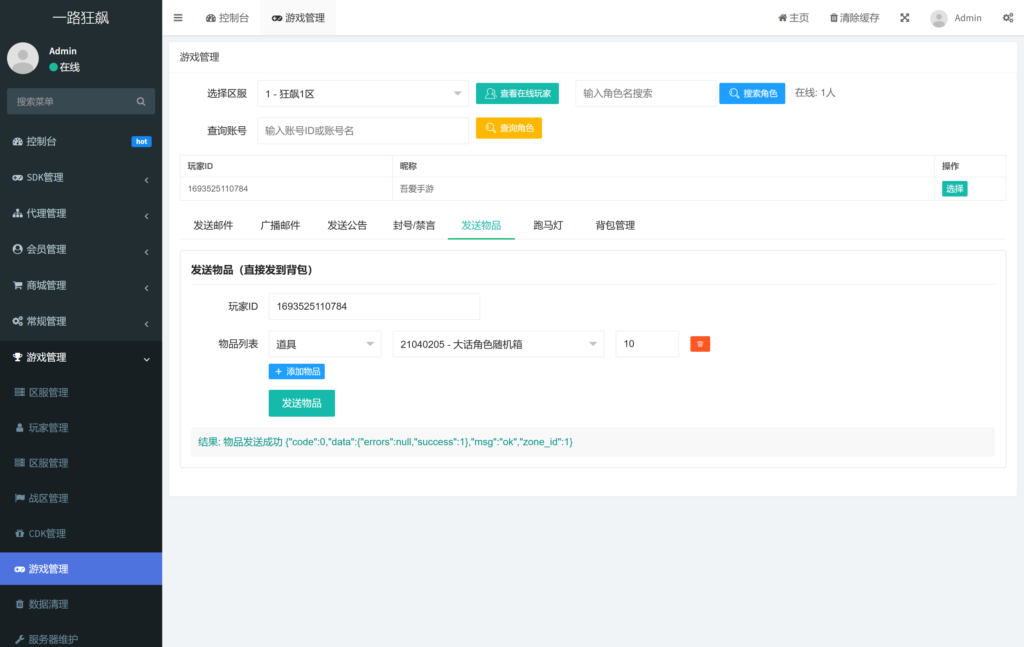
Task: Click the 常规管理 gears icon
Action: 18,321
